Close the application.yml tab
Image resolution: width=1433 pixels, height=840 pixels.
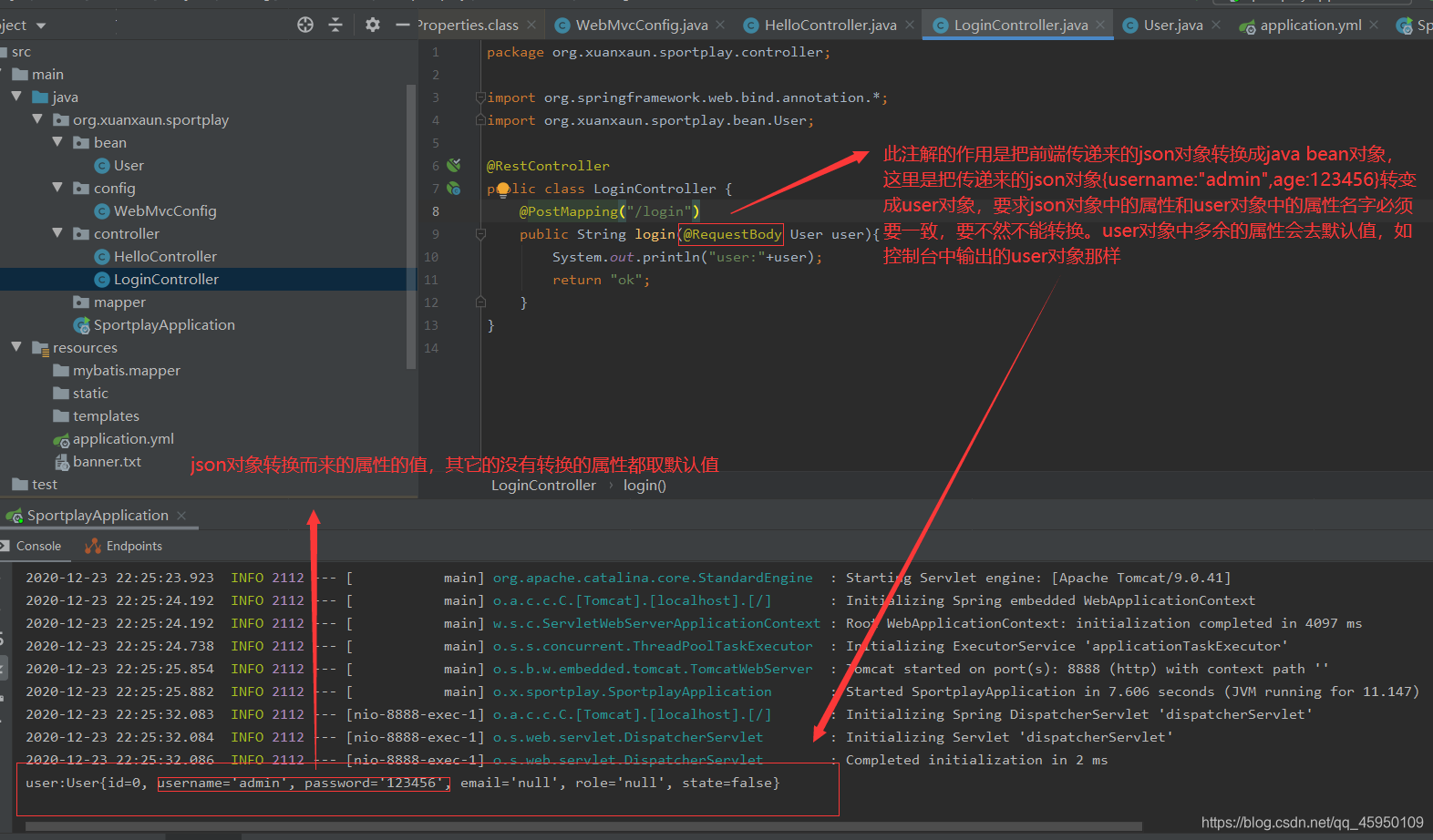[x=1374, y=25]
